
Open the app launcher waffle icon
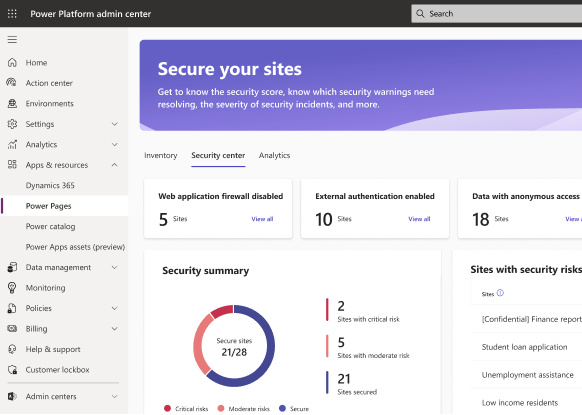point(12,14)
